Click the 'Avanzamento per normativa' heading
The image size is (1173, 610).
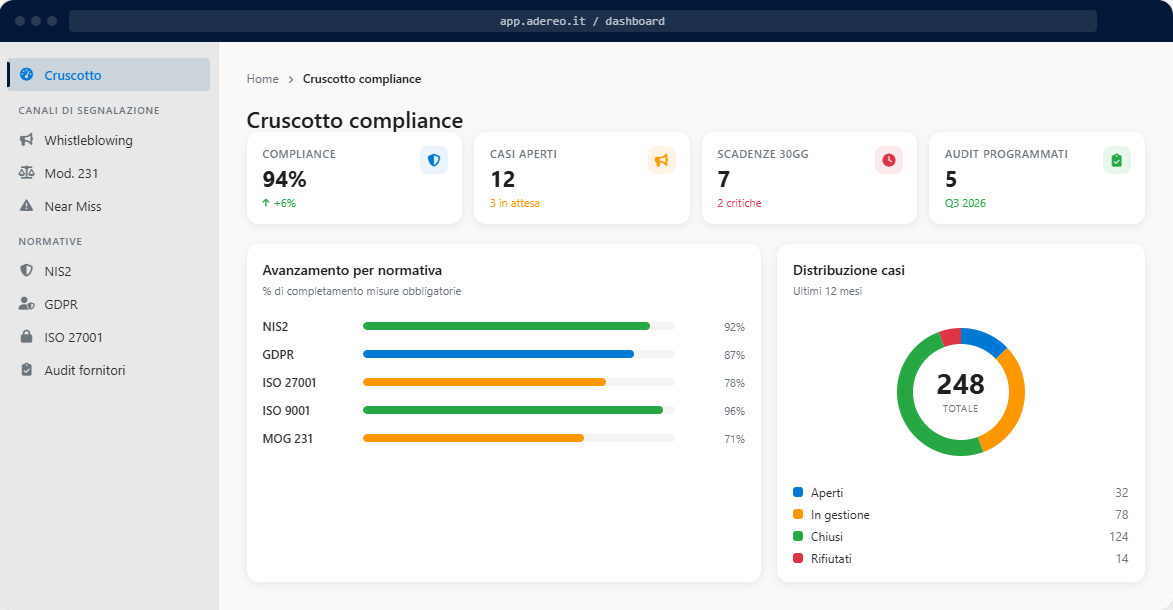coord(352,270)
